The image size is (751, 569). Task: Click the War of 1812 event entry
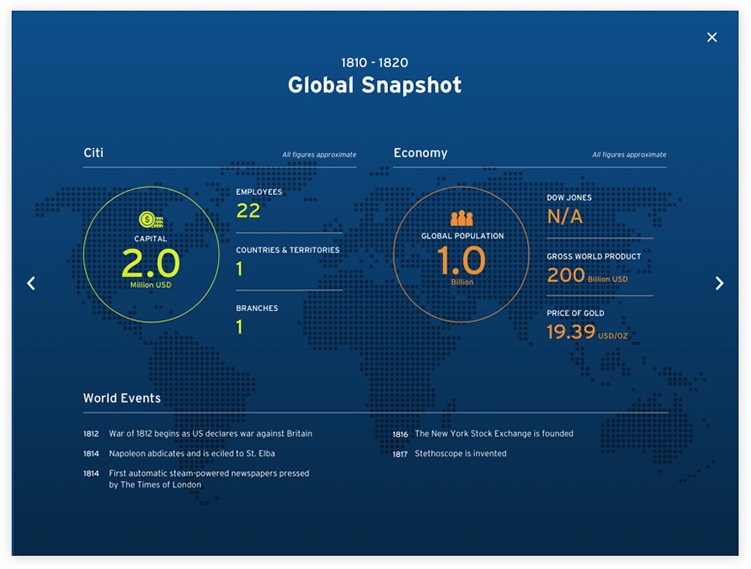(x=198, y=433)
